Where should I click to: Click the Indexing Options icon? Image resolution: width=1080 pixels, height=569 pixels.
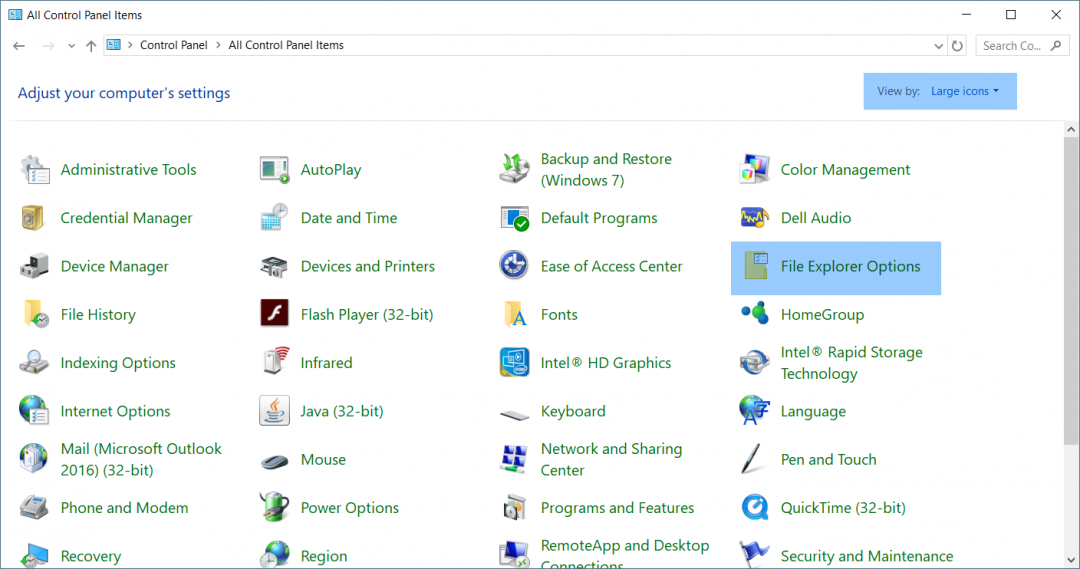(34, 362)
